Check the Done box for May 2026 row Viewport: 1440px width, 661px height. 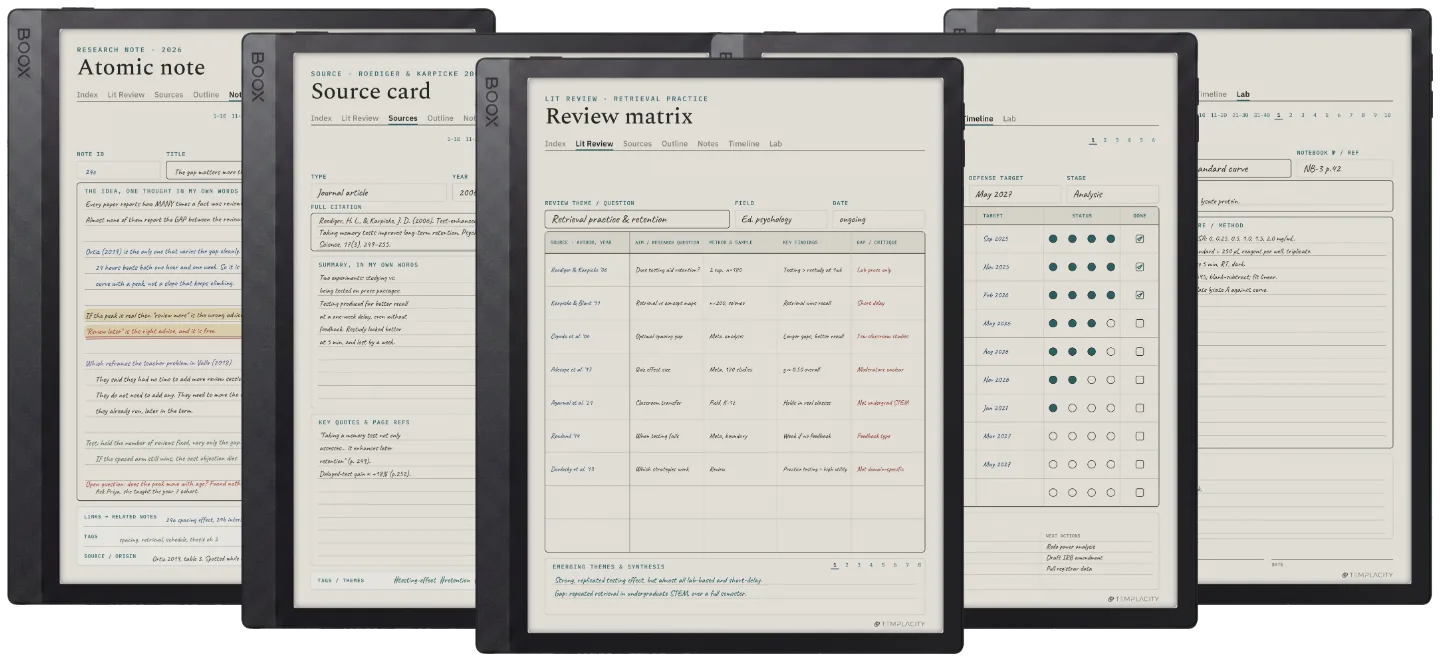tap(1140, 323)
